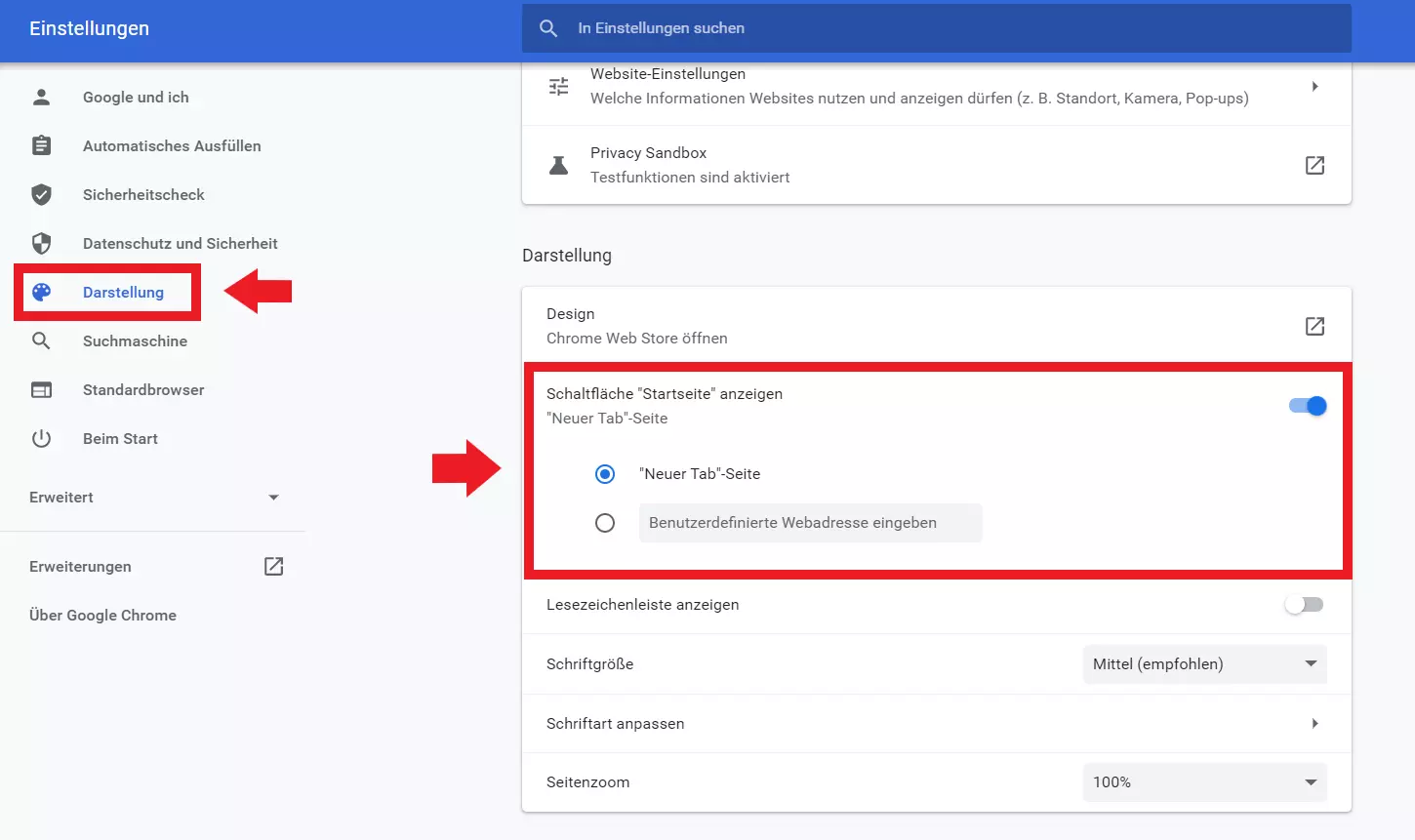Open Chrome Web Store via Design external-link icon
Screen dimensions: 1415x840
tap(1314, 326)
